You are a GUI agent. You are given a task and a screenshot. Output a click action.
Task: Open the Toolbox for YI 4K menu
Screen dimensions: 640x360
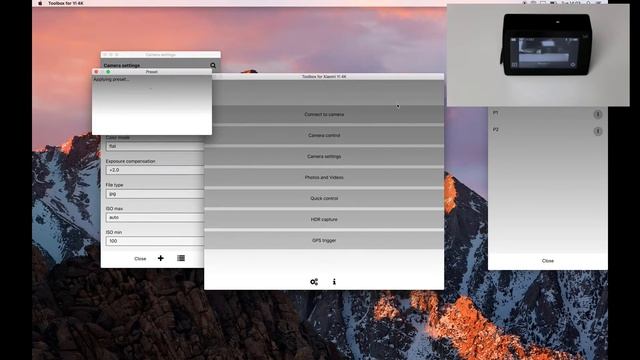[66, 3]
